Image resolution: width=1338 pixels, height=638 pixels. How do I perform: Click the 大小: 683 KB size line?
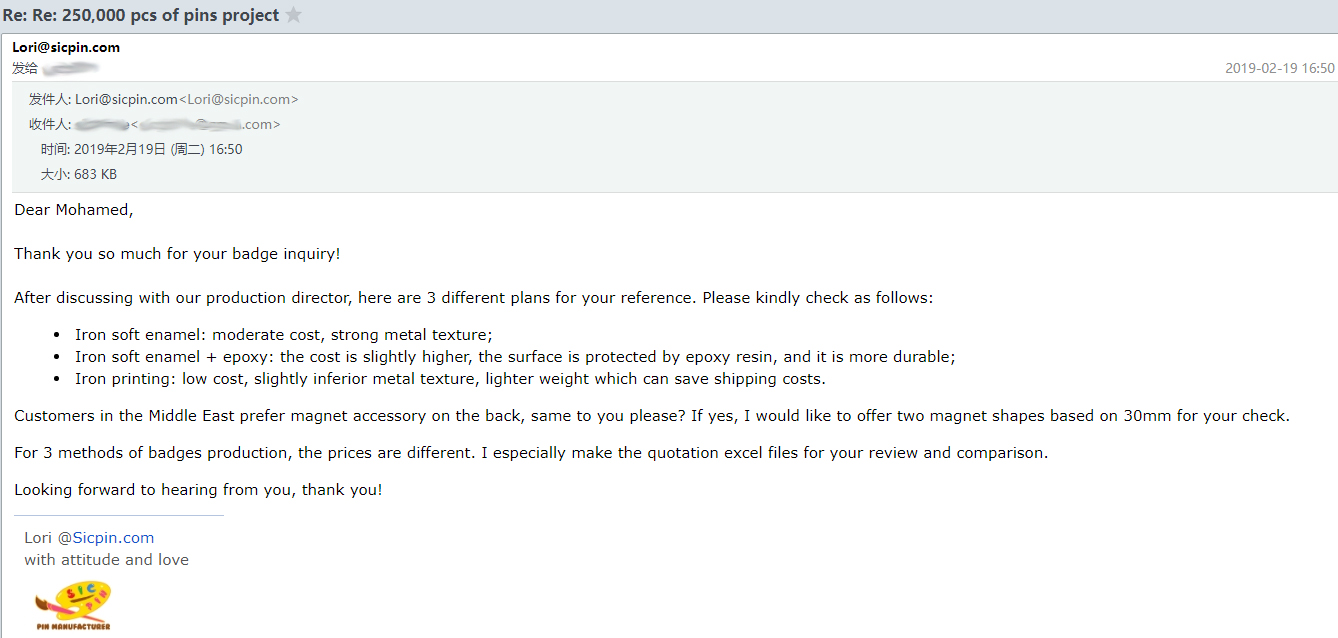click(79, 174)
